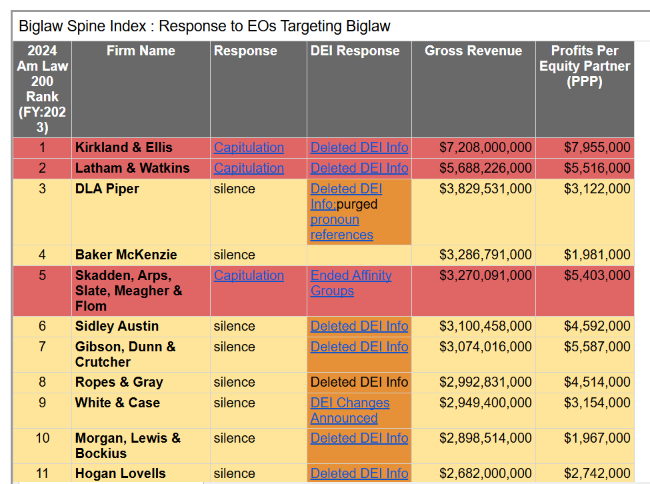The width and height of the screenshot is (650, 484).
Task: Open Sidley Austin Deleted DEI Info link
Action: click(359, 327)
